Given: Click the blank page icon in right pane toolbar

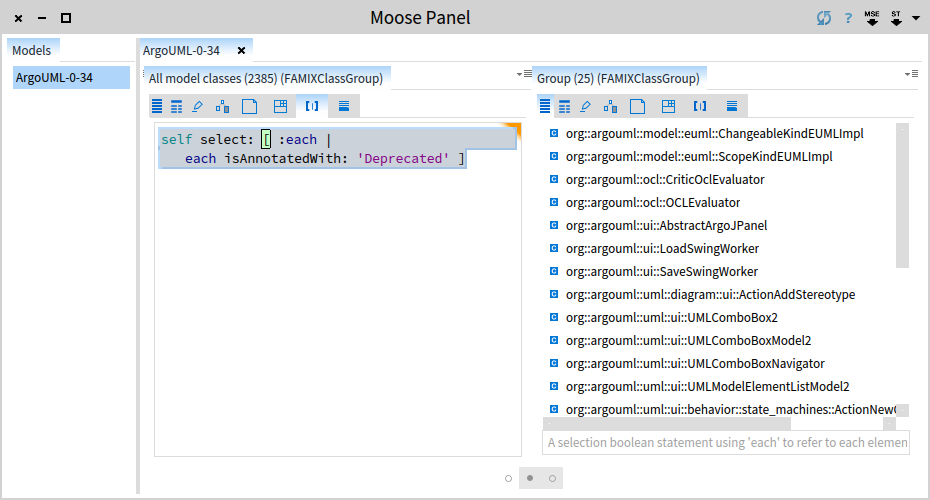Looking at the screenshot, I should point(637,106).
